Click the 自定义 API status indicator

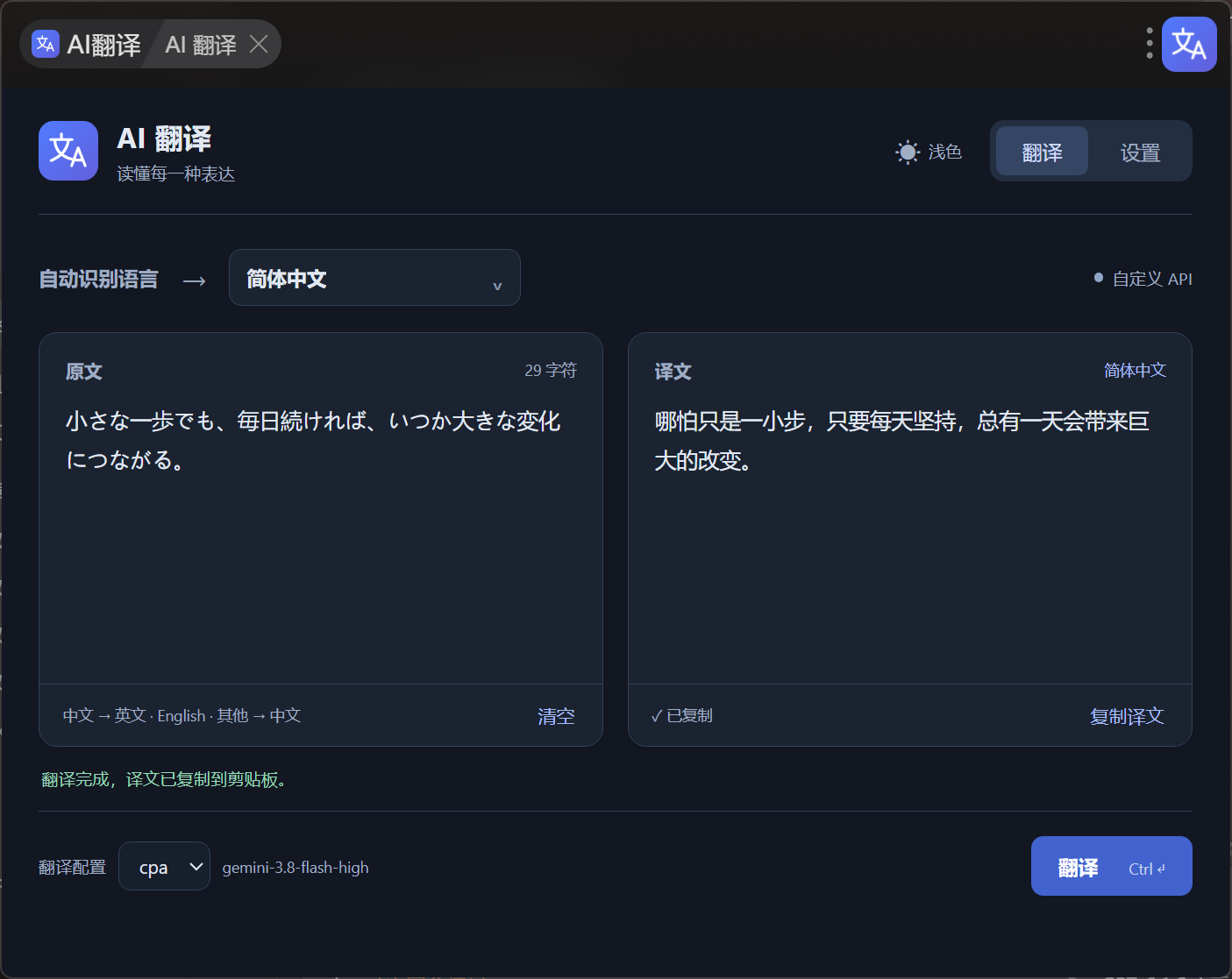click(1143, 279)
